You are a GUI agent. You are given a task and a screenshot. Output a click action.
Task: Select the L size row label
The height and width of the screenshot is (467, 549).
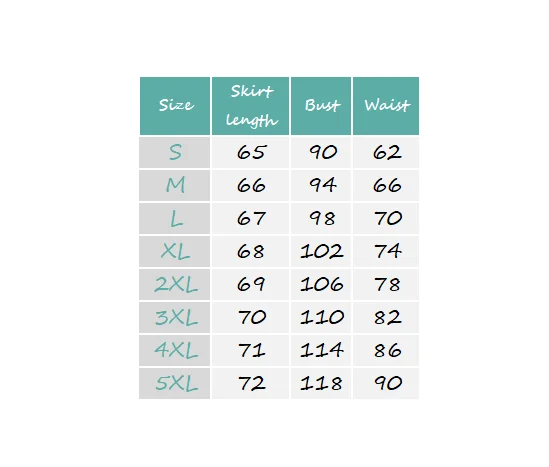[x=175, y=218]
